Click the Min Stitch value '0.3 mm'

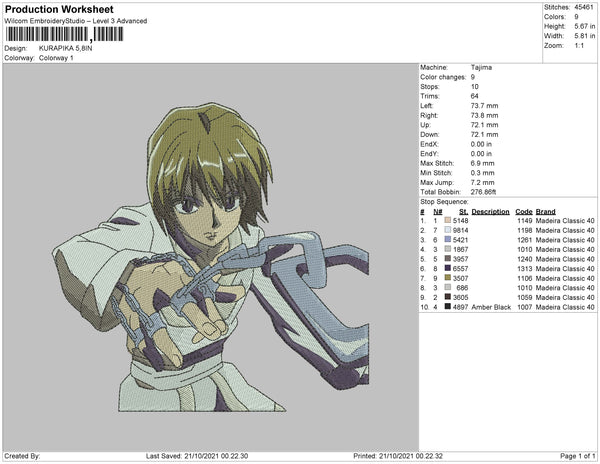(x=483, y=173)
